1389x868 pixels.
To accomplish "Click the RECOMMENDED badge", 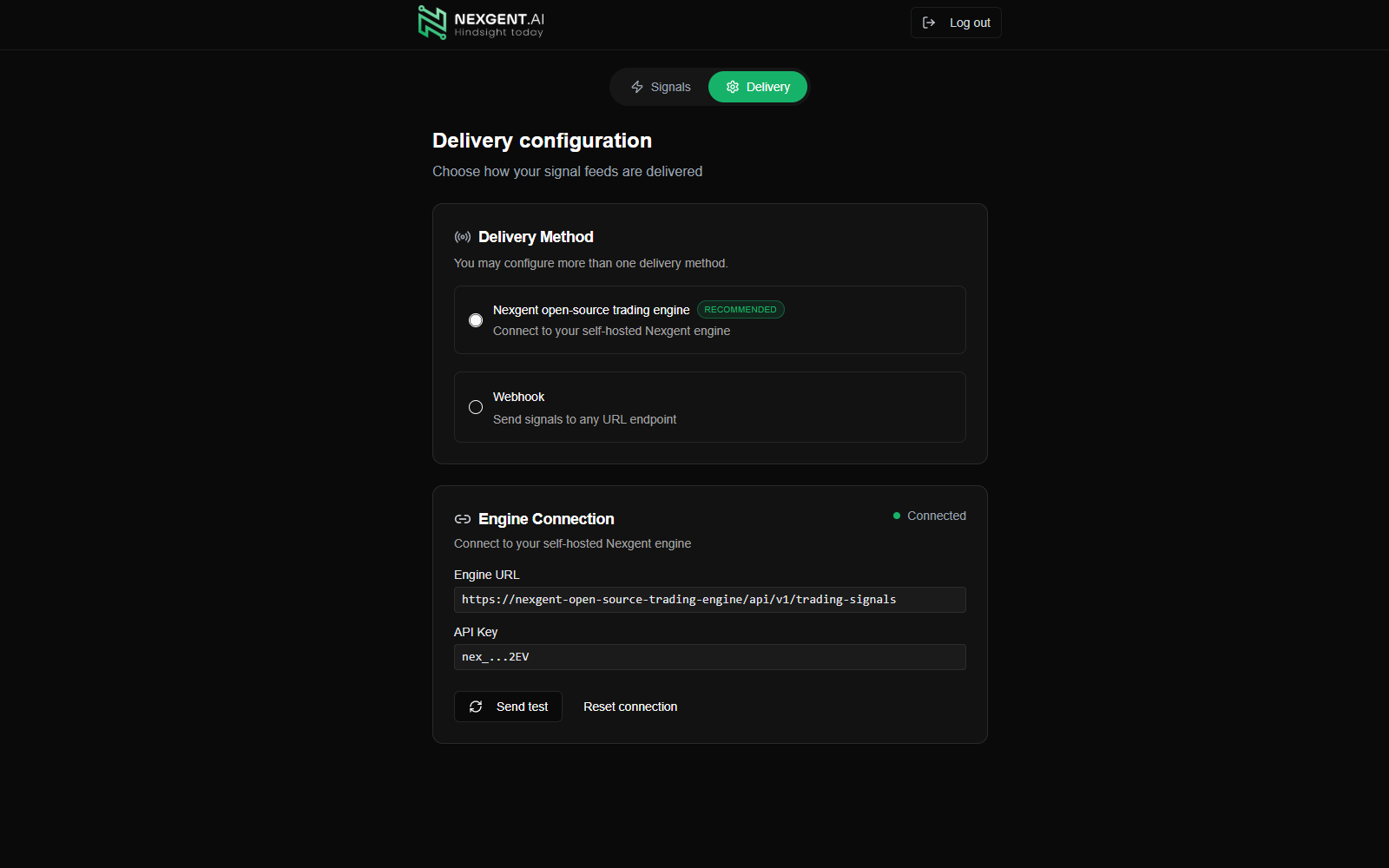I will click(x=741, y=310).
